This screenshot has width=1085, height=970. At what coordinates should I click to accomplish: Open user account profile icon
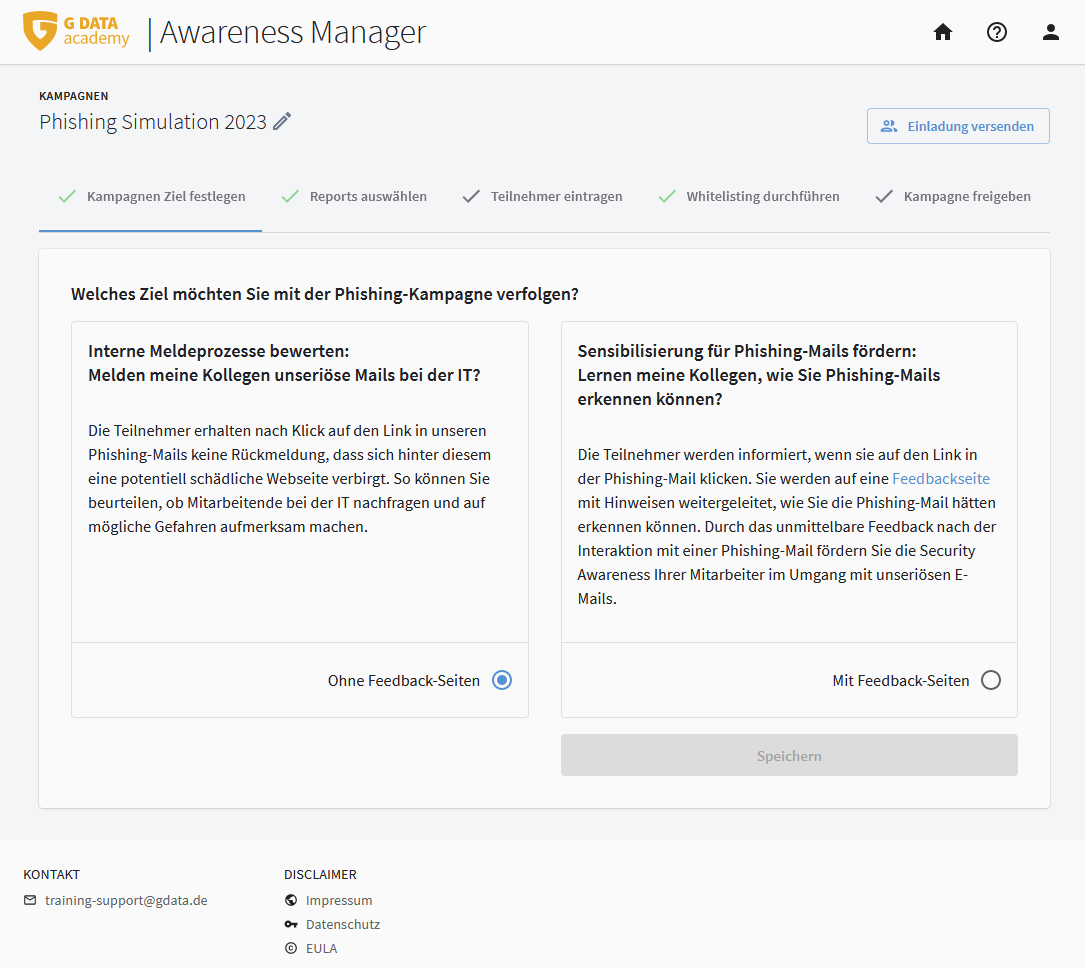tap(1050, 32)
